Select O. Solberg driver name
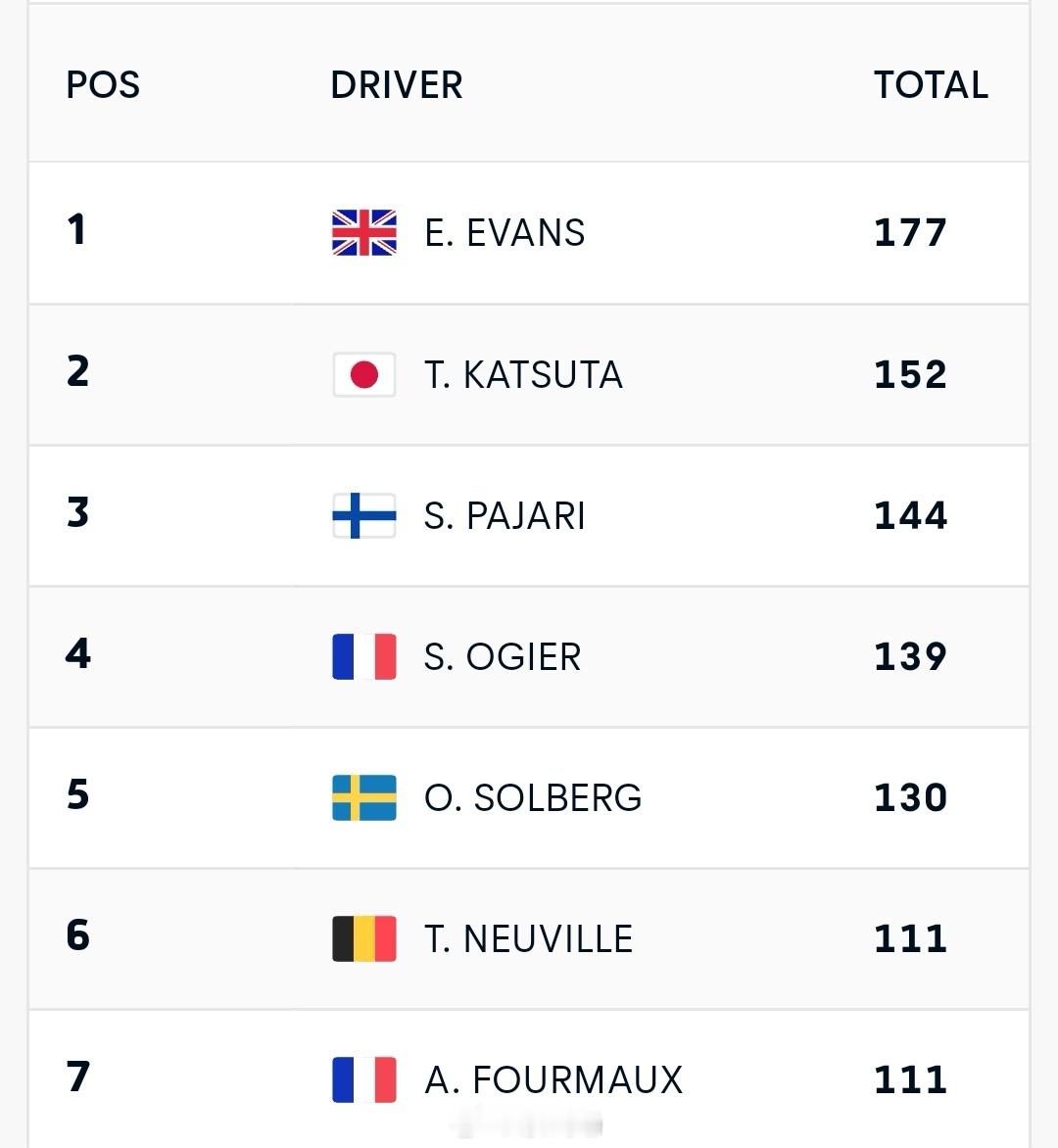Image resolution: width=1058 pixels, height=1148 pixels. tap(533, 797)
